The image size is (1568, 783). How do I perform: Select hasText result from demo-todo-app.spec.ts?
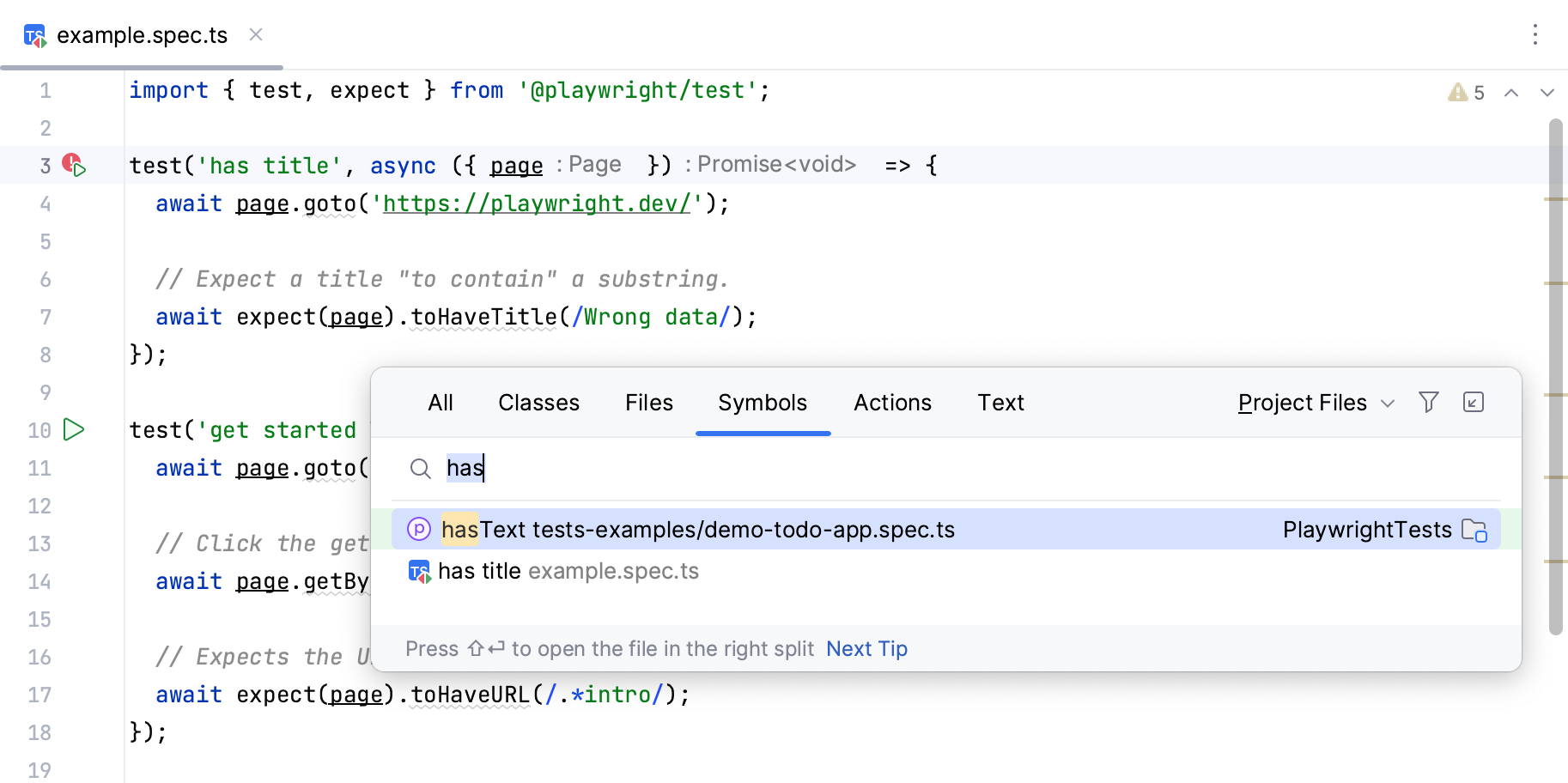(x=696, y=530)
